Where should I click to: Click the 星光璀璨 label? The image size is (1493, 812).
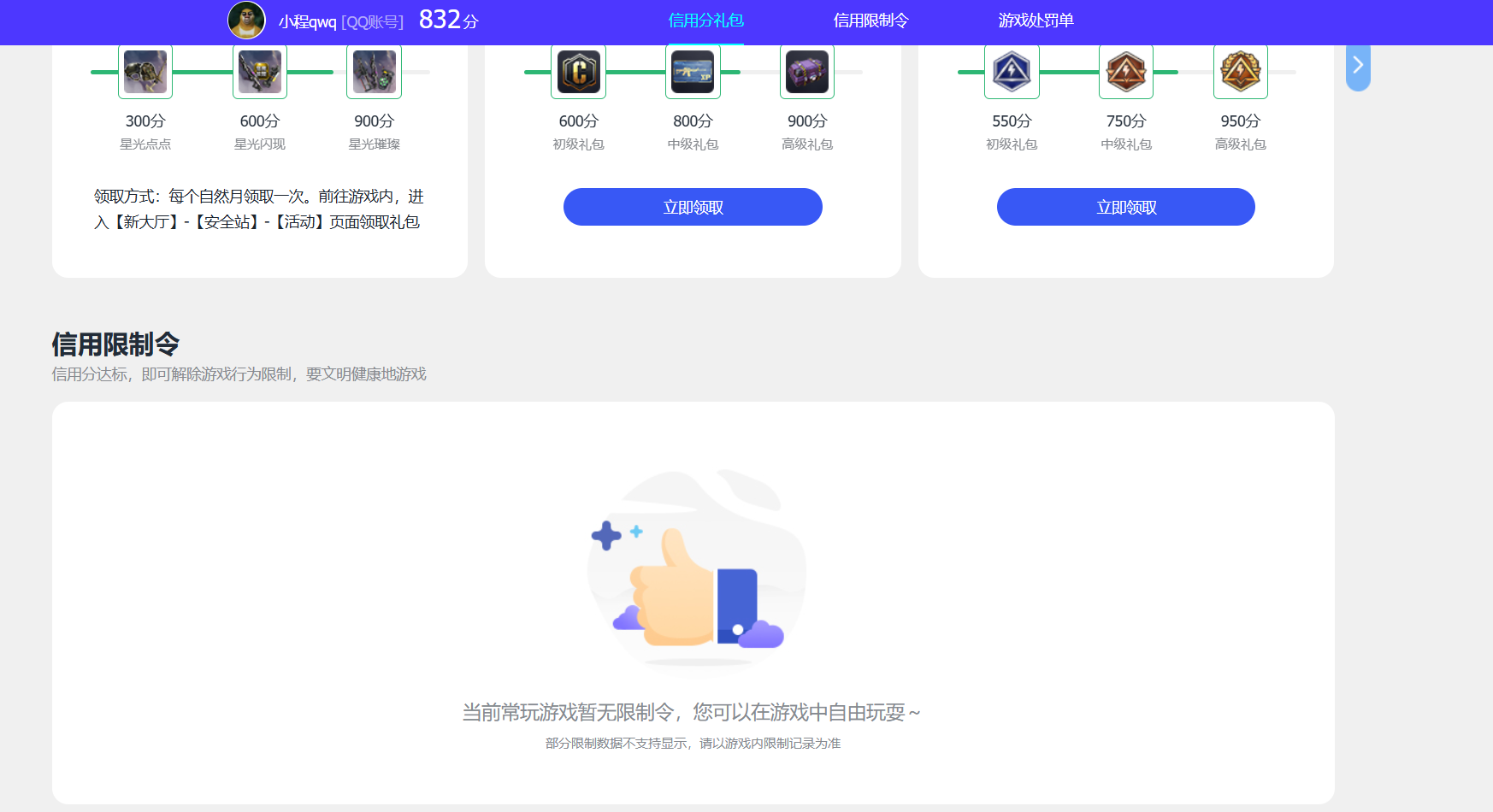tap(375, 144)
